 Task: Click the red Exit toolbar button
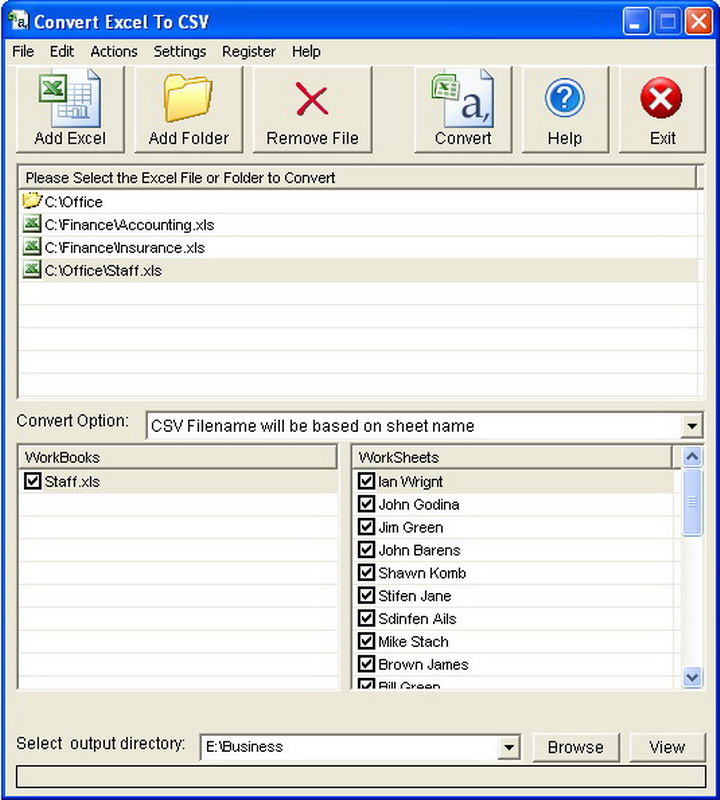(662, 109)
